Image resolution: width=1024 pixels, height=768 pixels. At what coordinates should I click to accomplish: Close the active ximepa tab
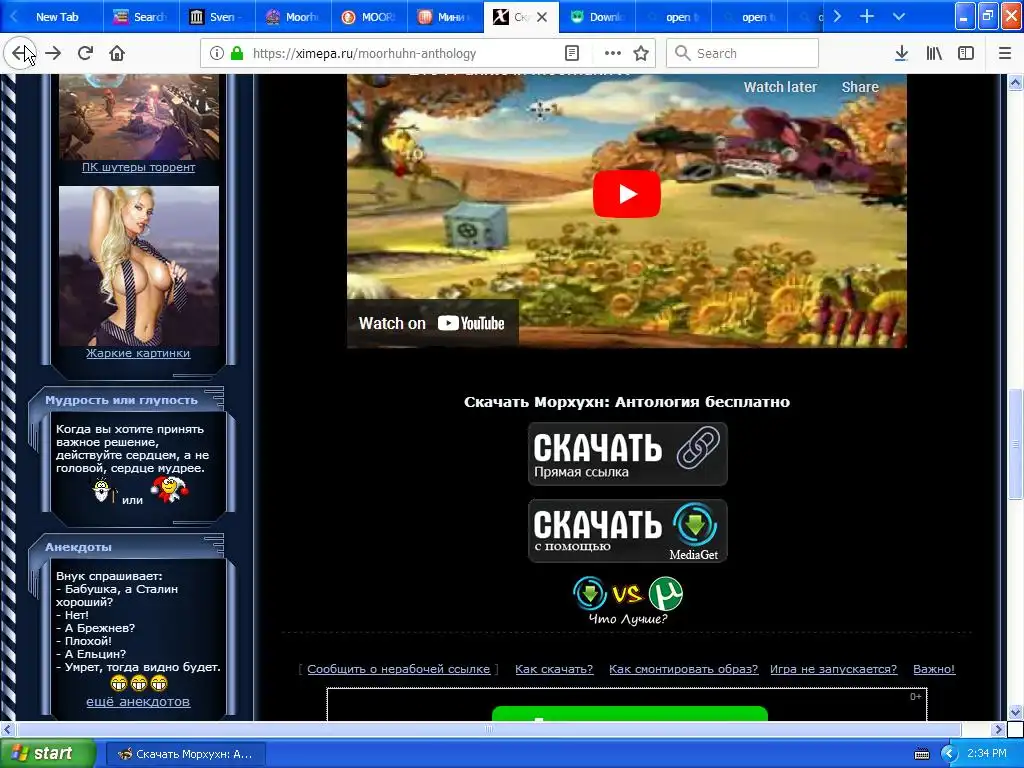click(541, 17)
